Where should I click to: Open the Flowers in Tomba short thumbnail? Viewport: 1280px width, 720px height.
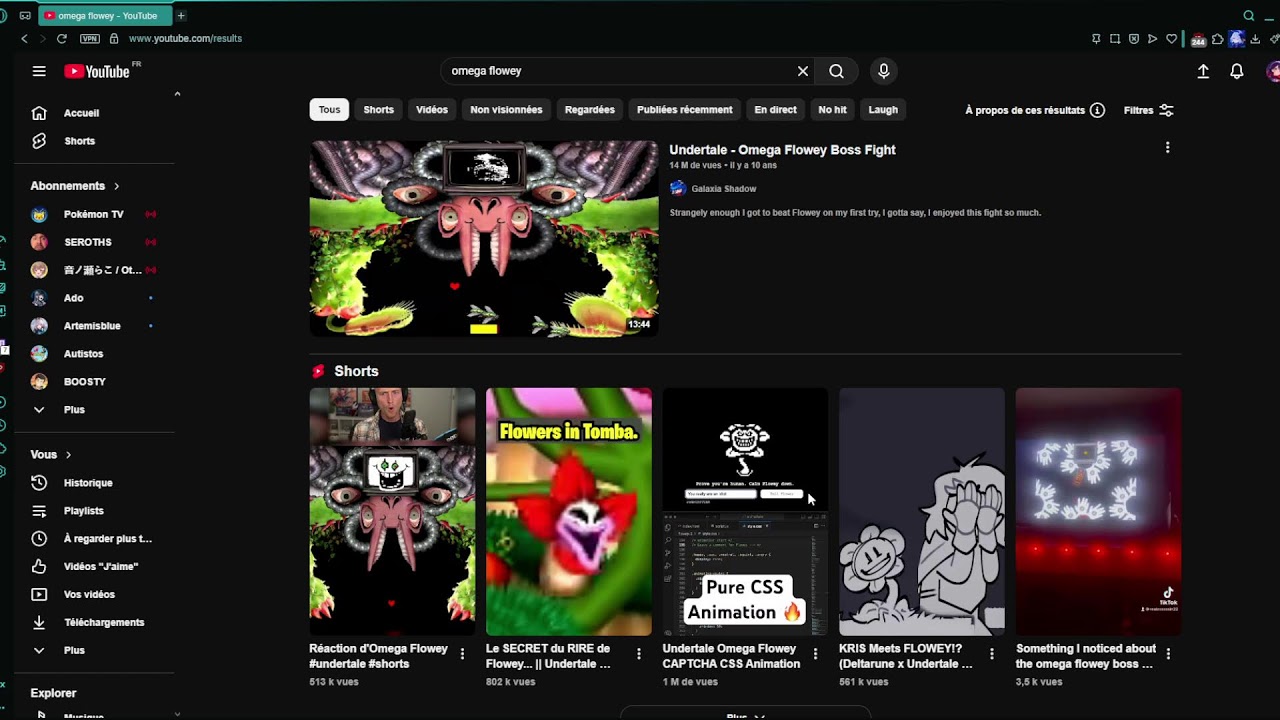pyautogui.click(x=569, y=512)
